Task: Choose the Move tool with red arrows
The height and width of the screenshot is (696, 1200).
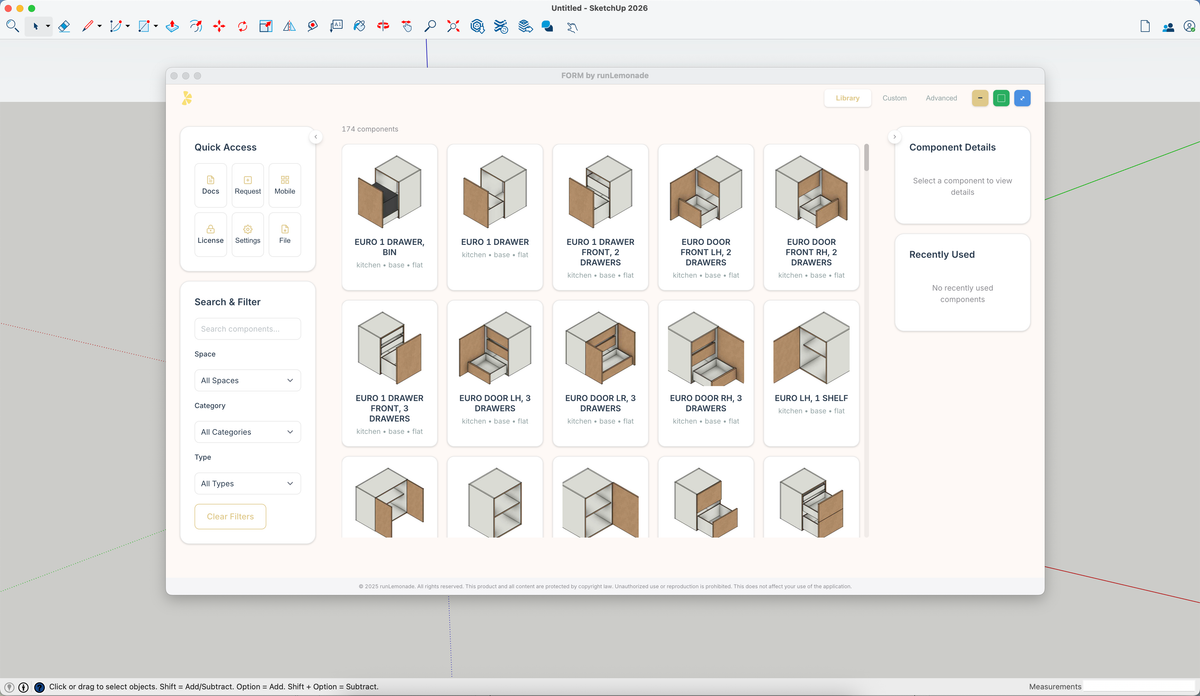Action: pos(219,26)
